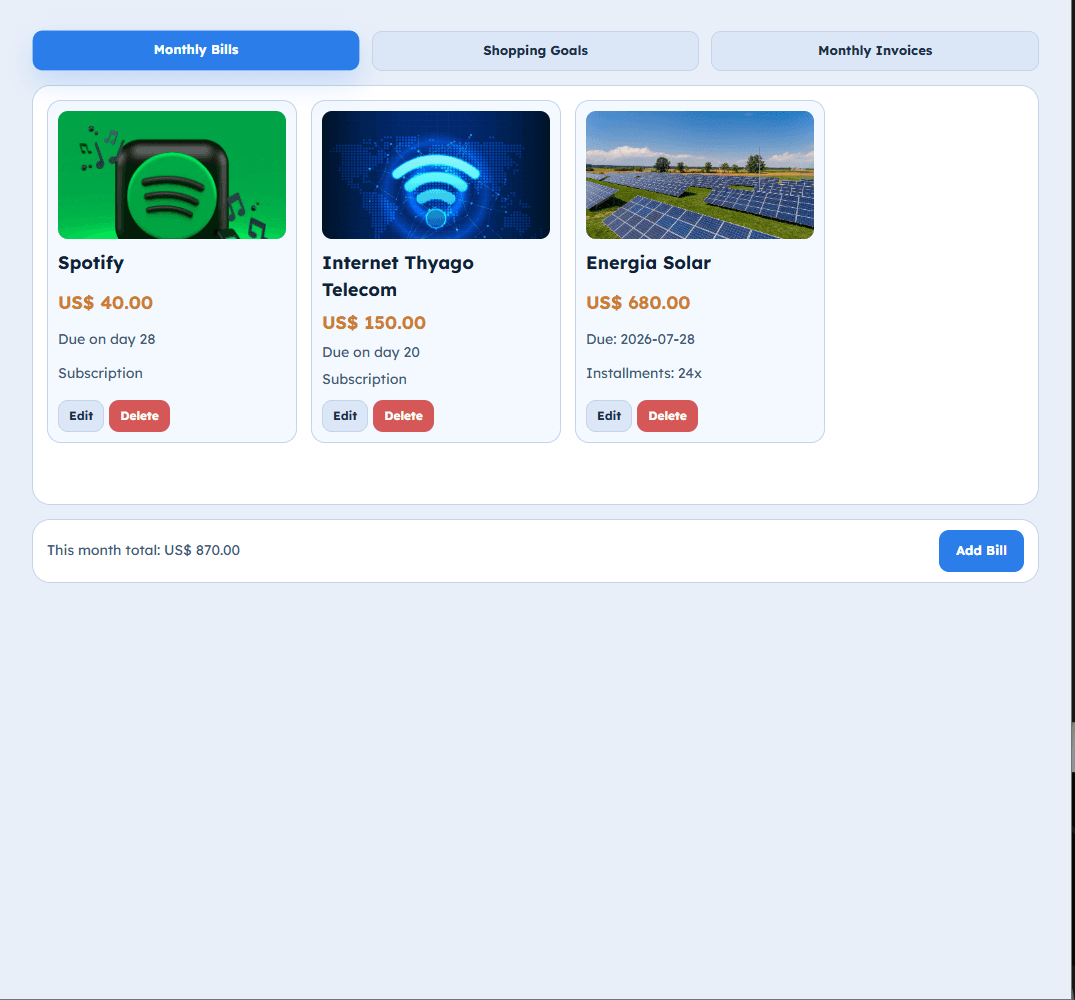This screenshot has height=1000, width=1075.
Task: Switch to the Monthly Bills tab
Action: 196,50
